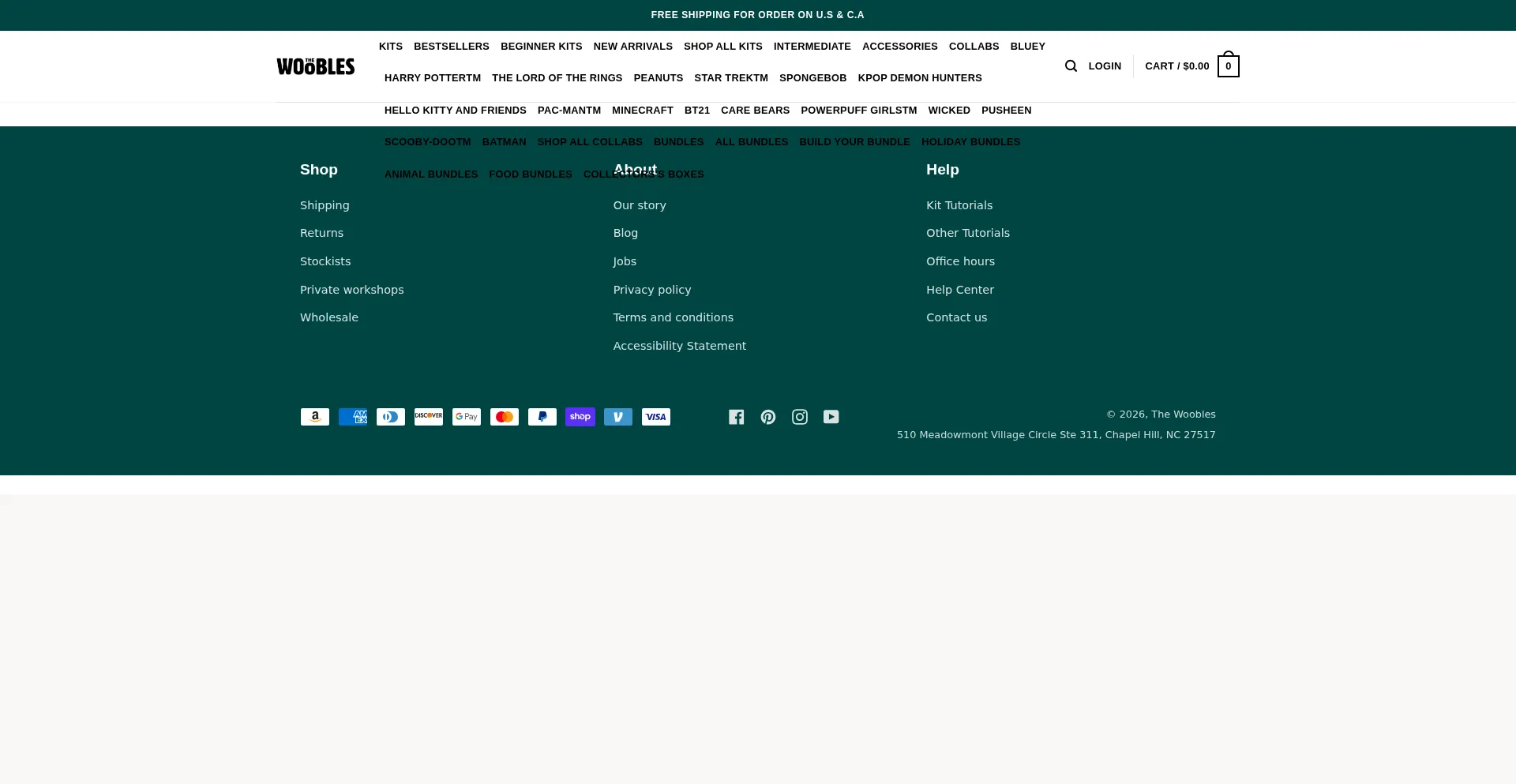Open the Other Tutorials link
Viewport: 1516px width, 784px height.
pyautogui.click(x=968, y=233)
